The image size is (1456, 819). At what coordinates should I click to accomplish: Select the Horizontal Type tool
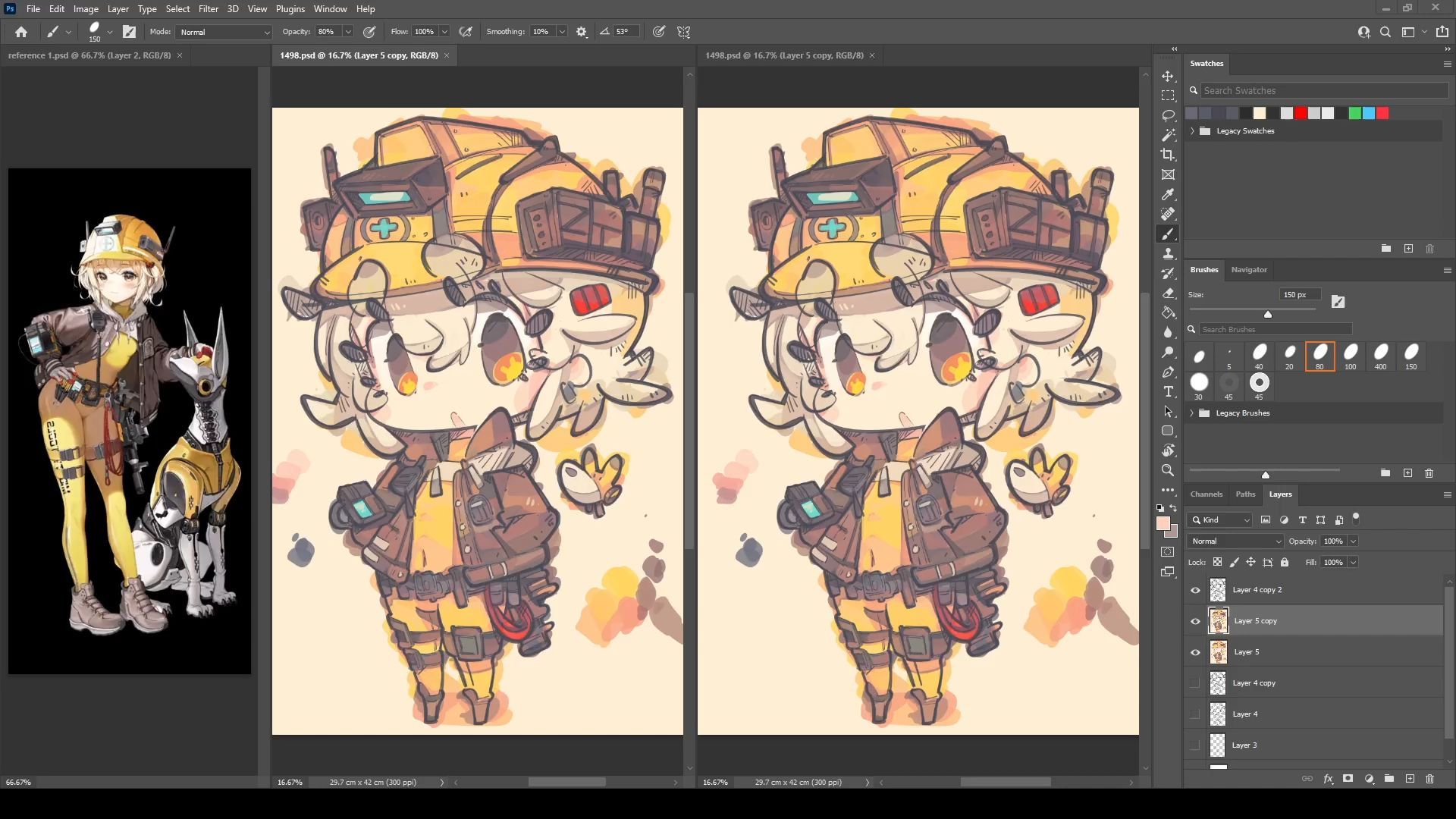(x=1168, y=391)
